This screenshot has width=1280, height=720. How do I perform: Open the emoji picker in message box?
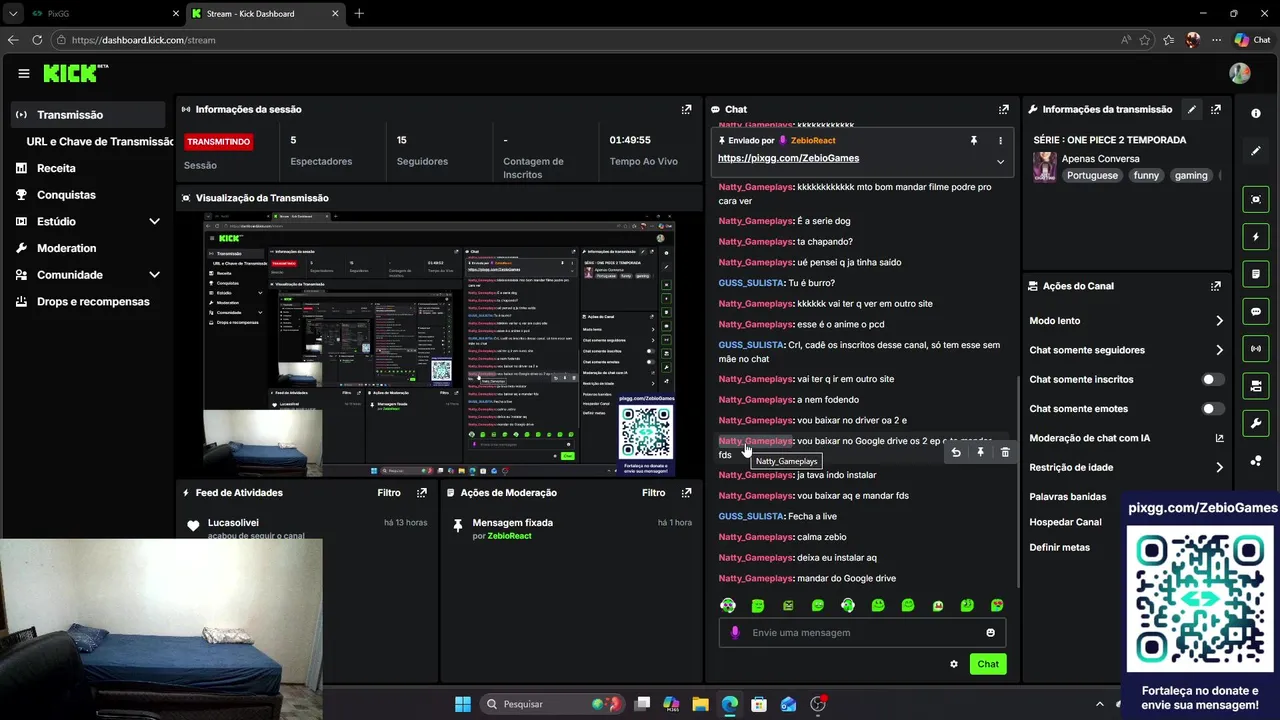coord(991,632)
